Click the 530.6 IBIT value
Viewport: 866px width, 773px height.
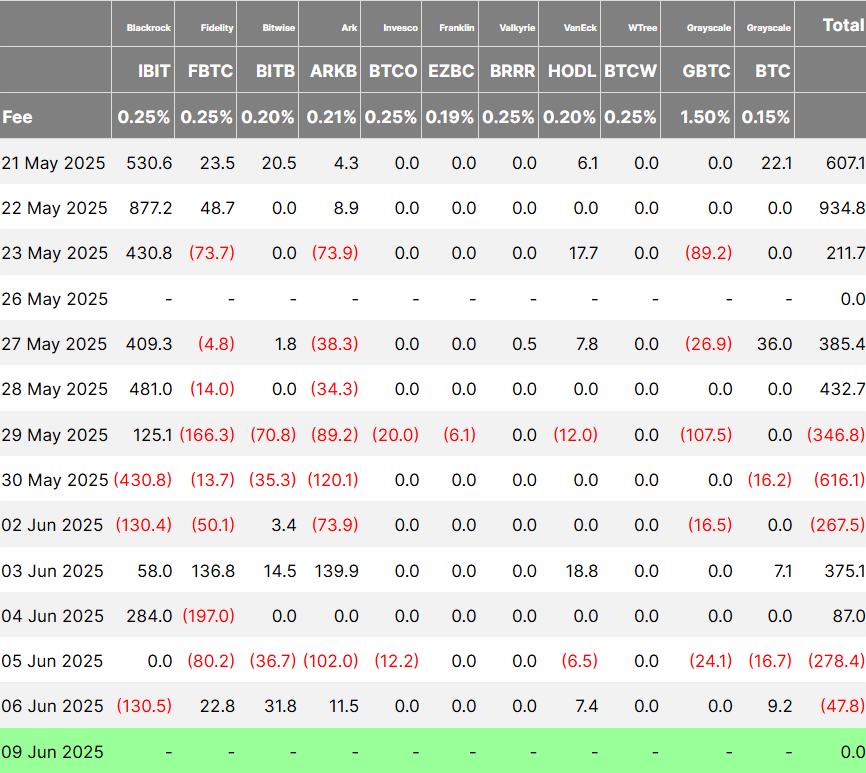(x=149, y=163)
